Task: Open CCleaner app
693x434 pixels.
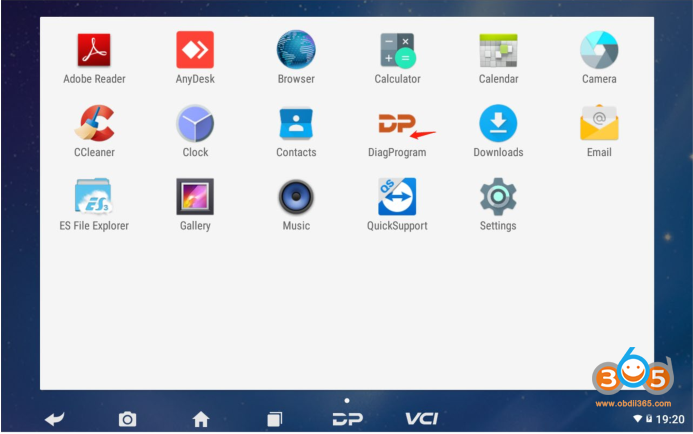Action: pos(94,123)
